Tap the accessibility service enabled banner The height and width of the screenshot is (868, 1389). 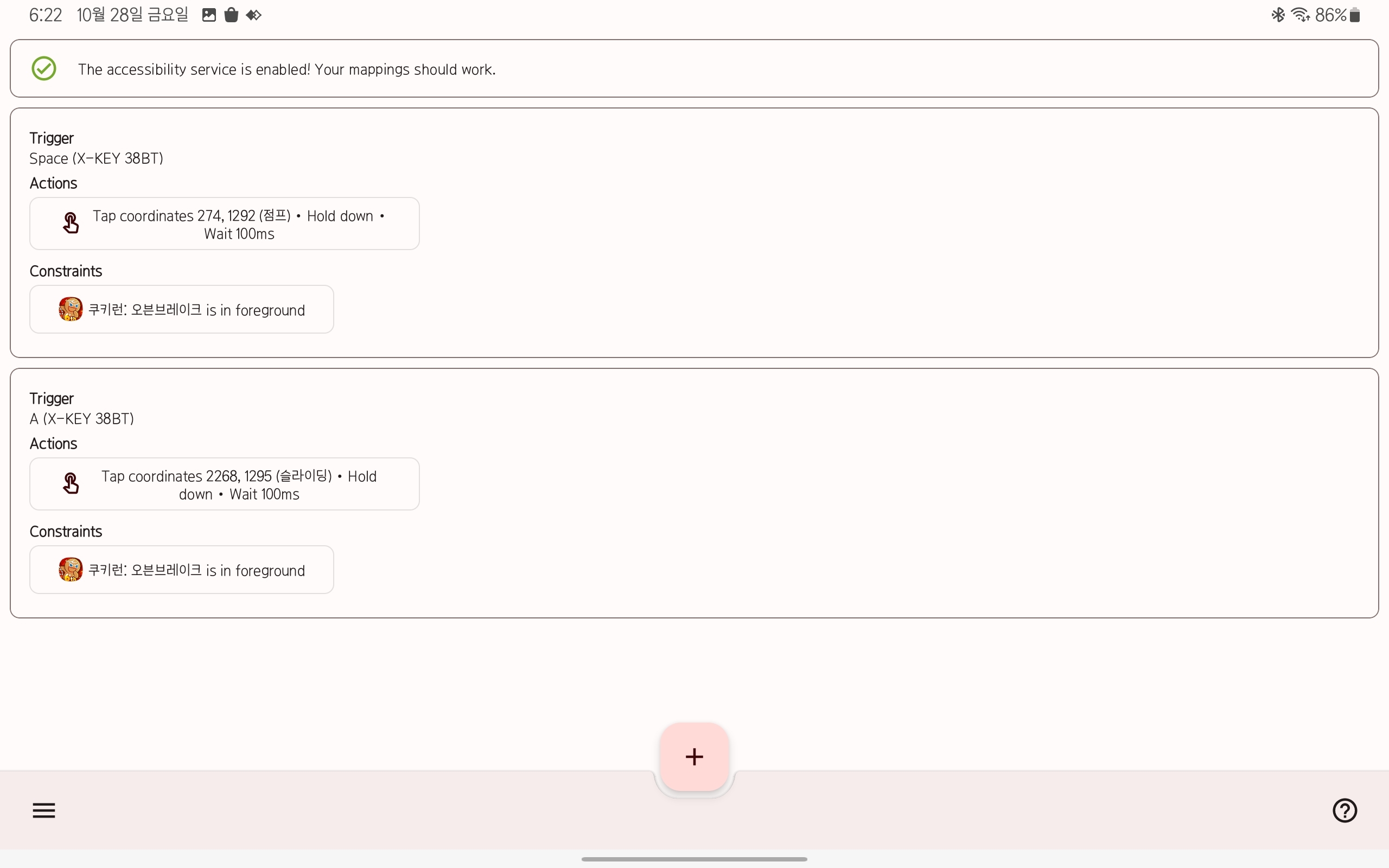694,69
